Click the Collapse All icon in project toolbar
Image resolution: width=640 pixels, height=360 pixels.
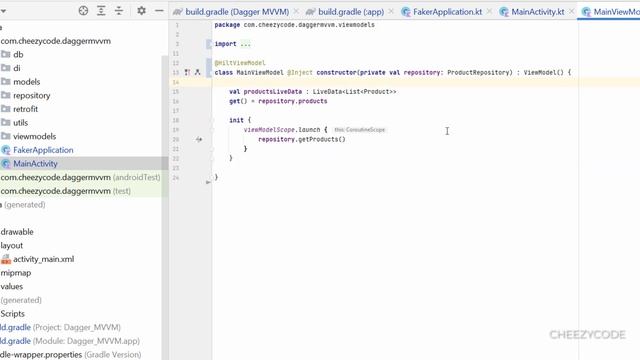119,11
